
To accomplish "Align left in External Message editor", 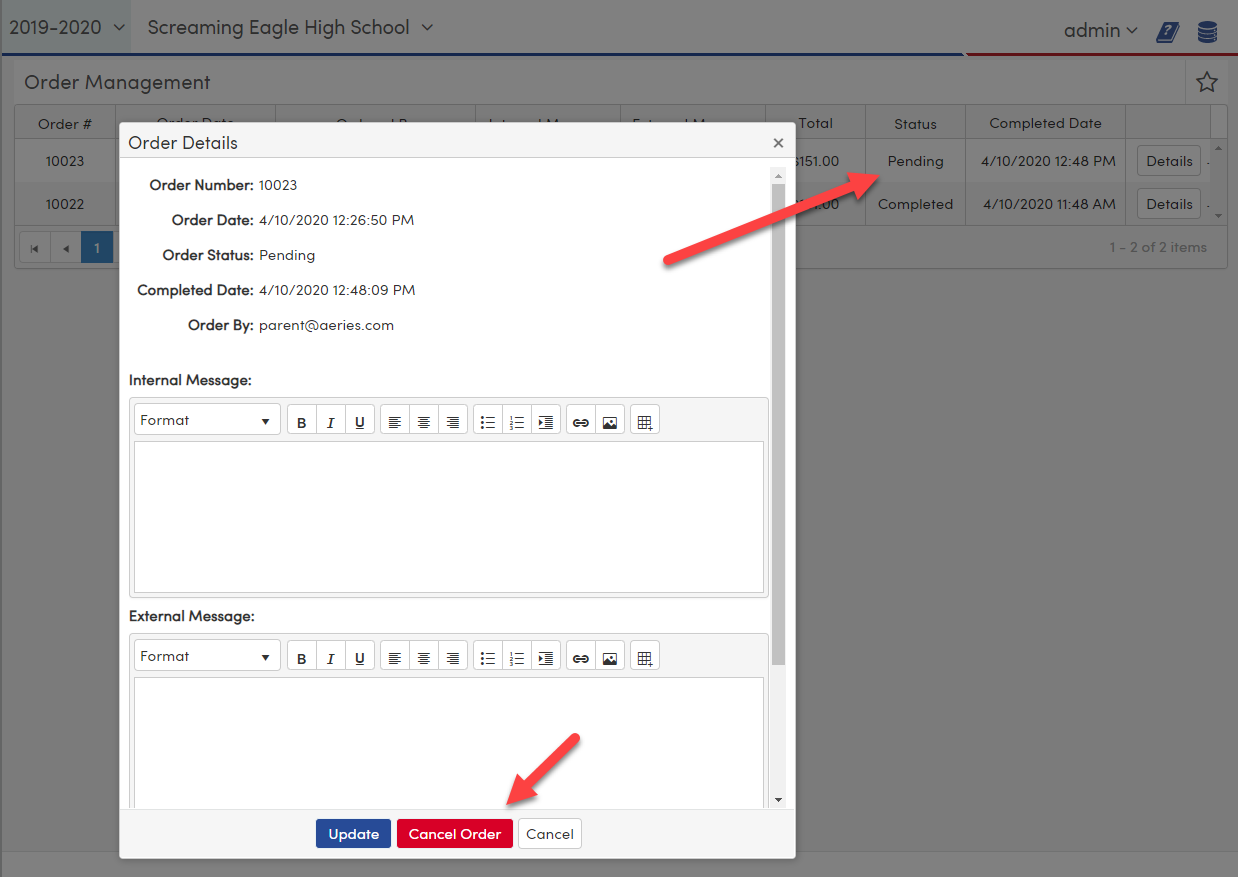I will pyautogui.click(x=395, y=658).
